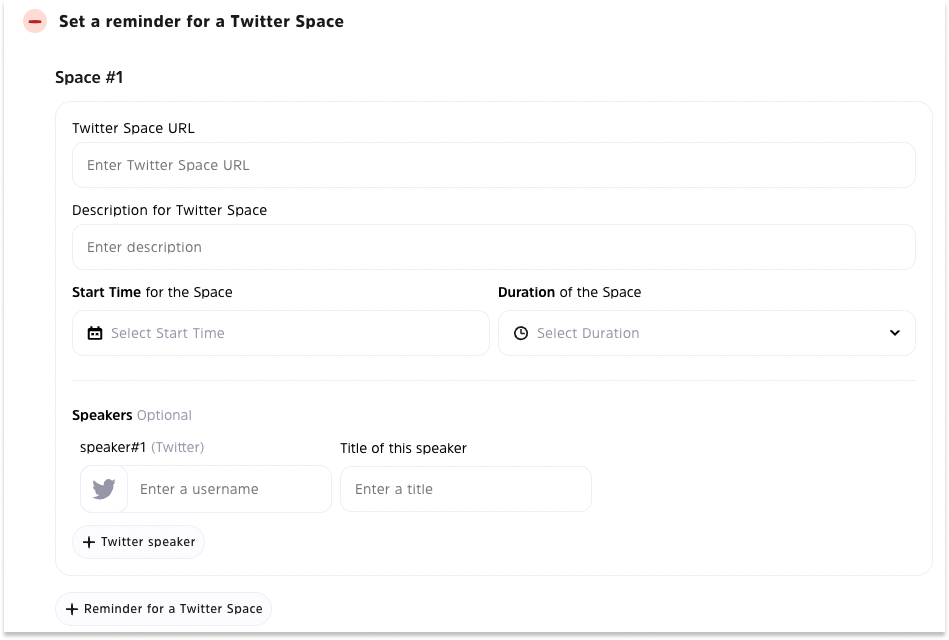
Task: Click the Enter description input field
Action: (493, 247)
